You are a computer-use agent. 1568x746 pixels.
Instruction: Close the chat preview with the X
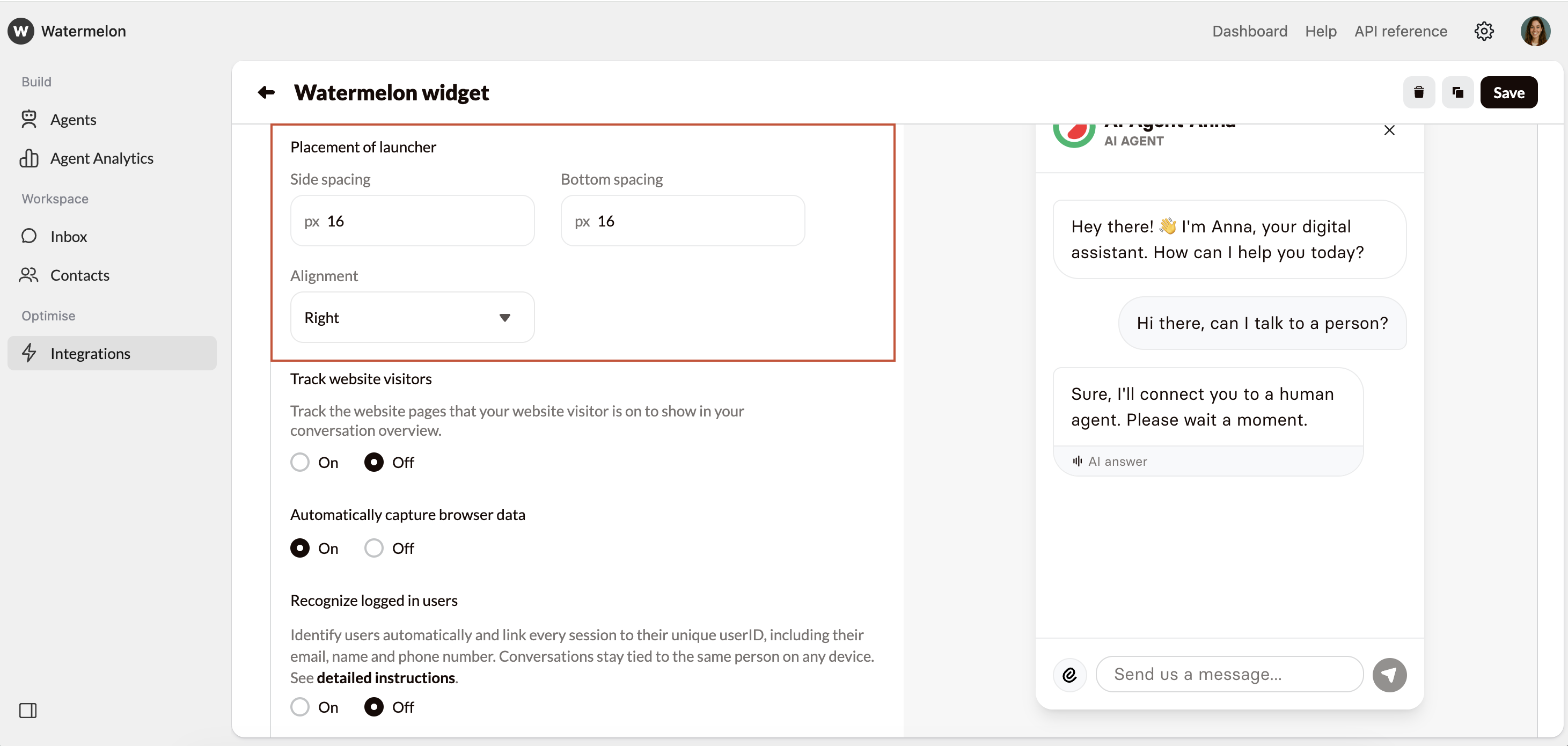click(x=1389, y=130)
